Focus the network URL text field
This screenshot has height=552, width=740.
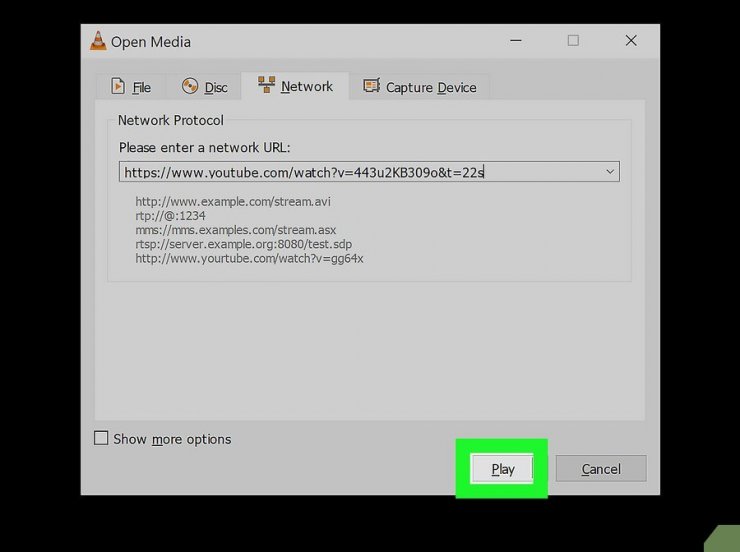[x=360, y=172]
